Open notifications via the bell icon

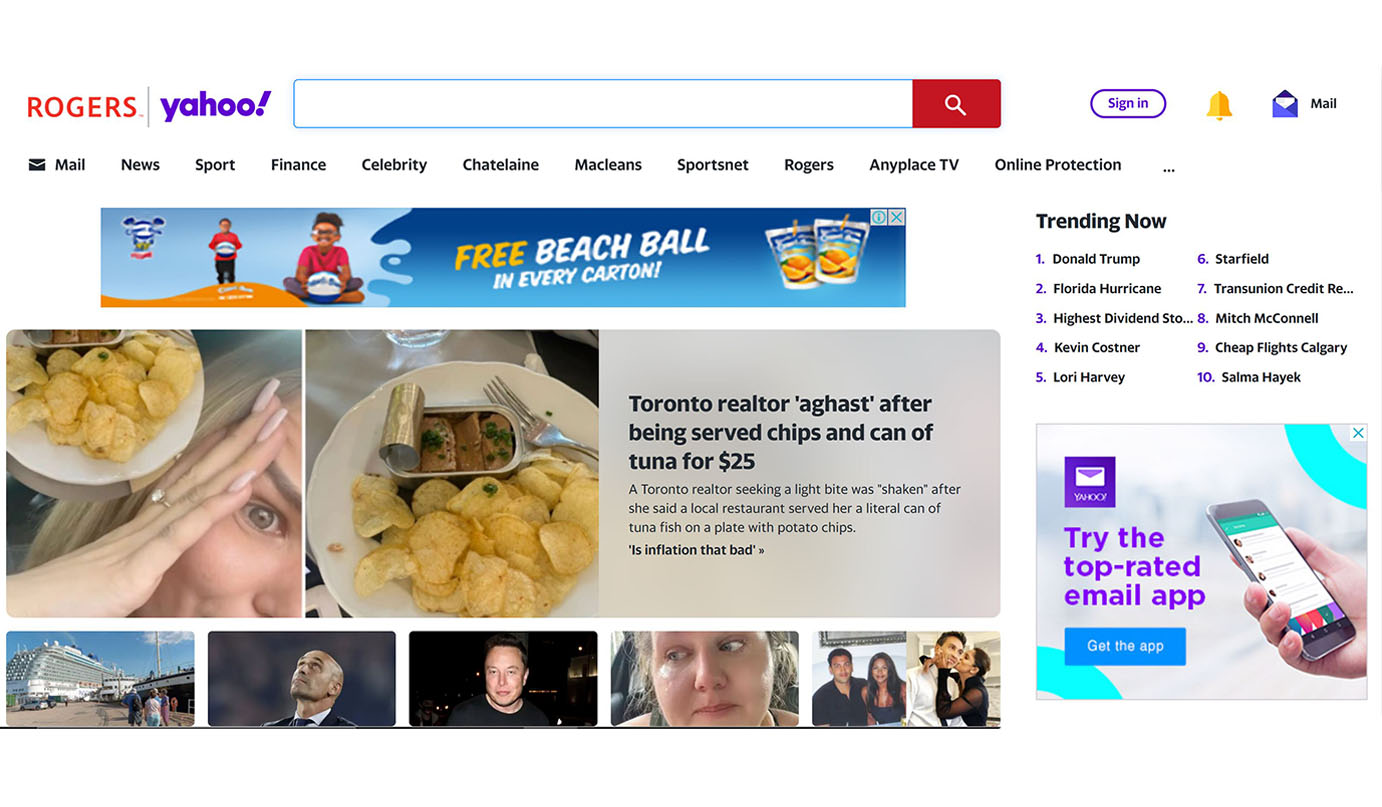[1218, 105]
